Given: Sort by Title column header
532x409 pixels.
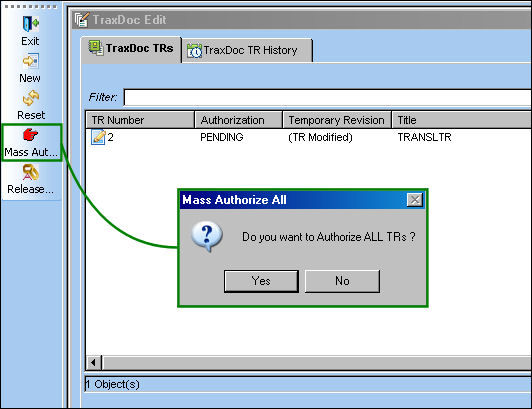Looking at the screenshot, I should (x=461, y=120).
